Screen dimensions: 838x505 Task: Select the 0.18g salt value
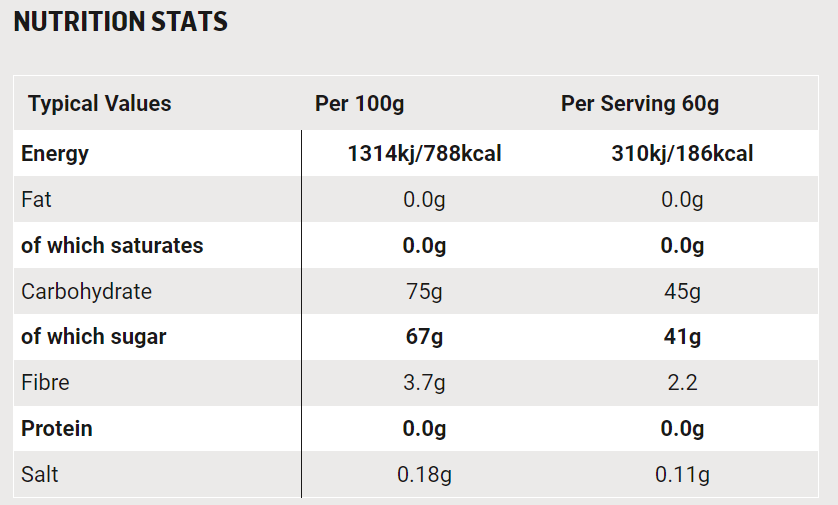[x=424, y=474]
